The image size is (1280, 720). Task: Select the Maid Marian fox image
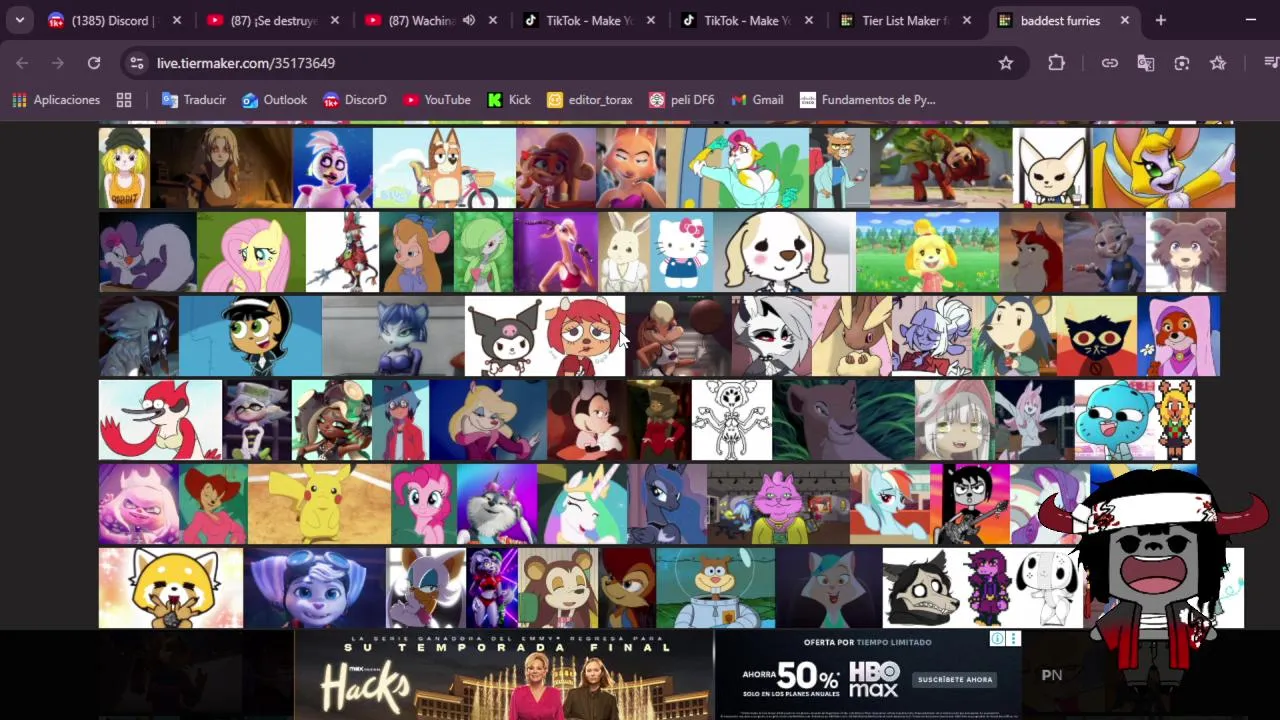pyautogui.click(x=1179, y=336)
